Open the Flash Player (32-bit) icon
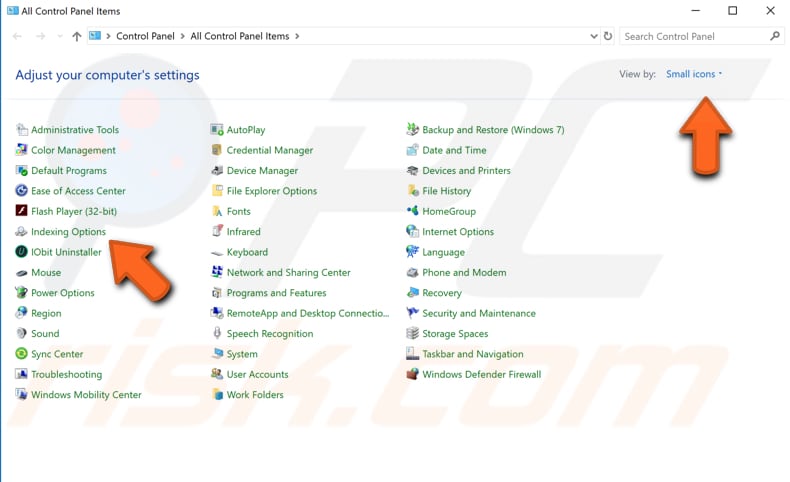The height and width of the screenshot is (482, 790). (x=21, y=211)
